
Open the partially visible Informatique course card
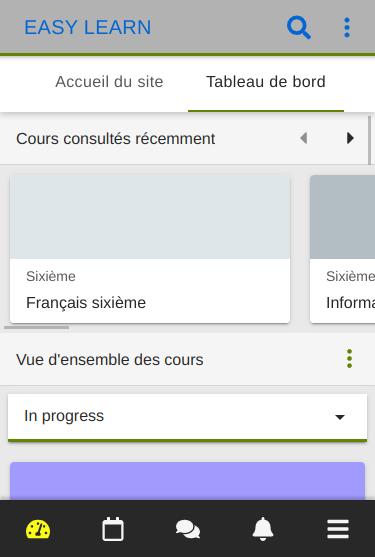pyautogui.click(x=342, y=249)
